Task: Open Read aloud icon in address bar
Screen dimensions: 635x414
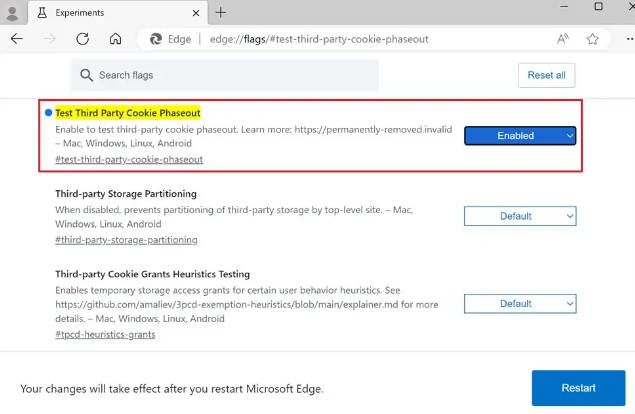Action: coord(563,39)
